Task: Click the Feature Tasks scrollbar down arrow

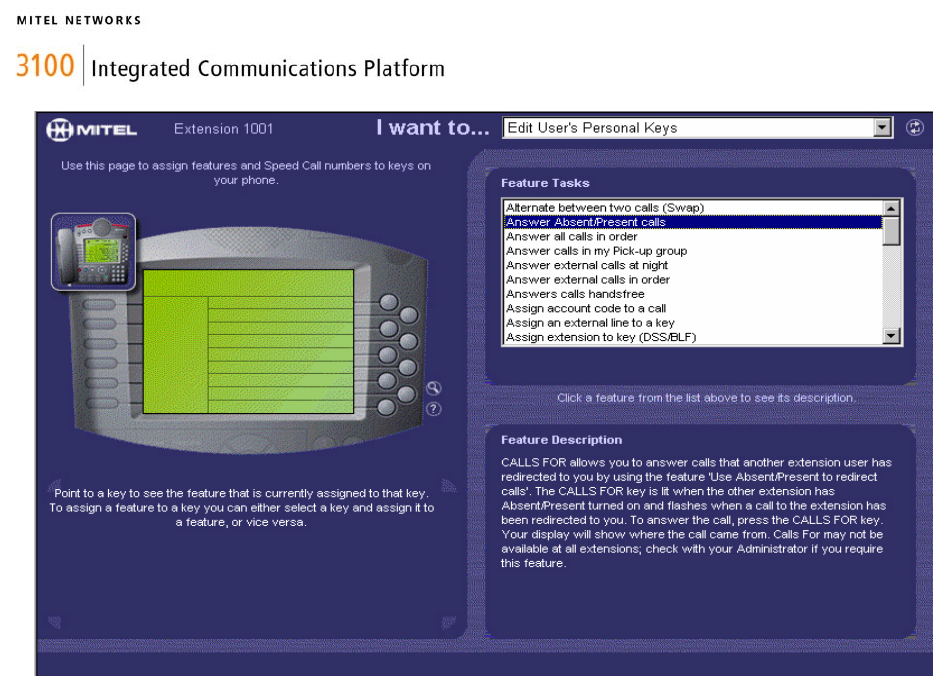Action: coord(891,336)
